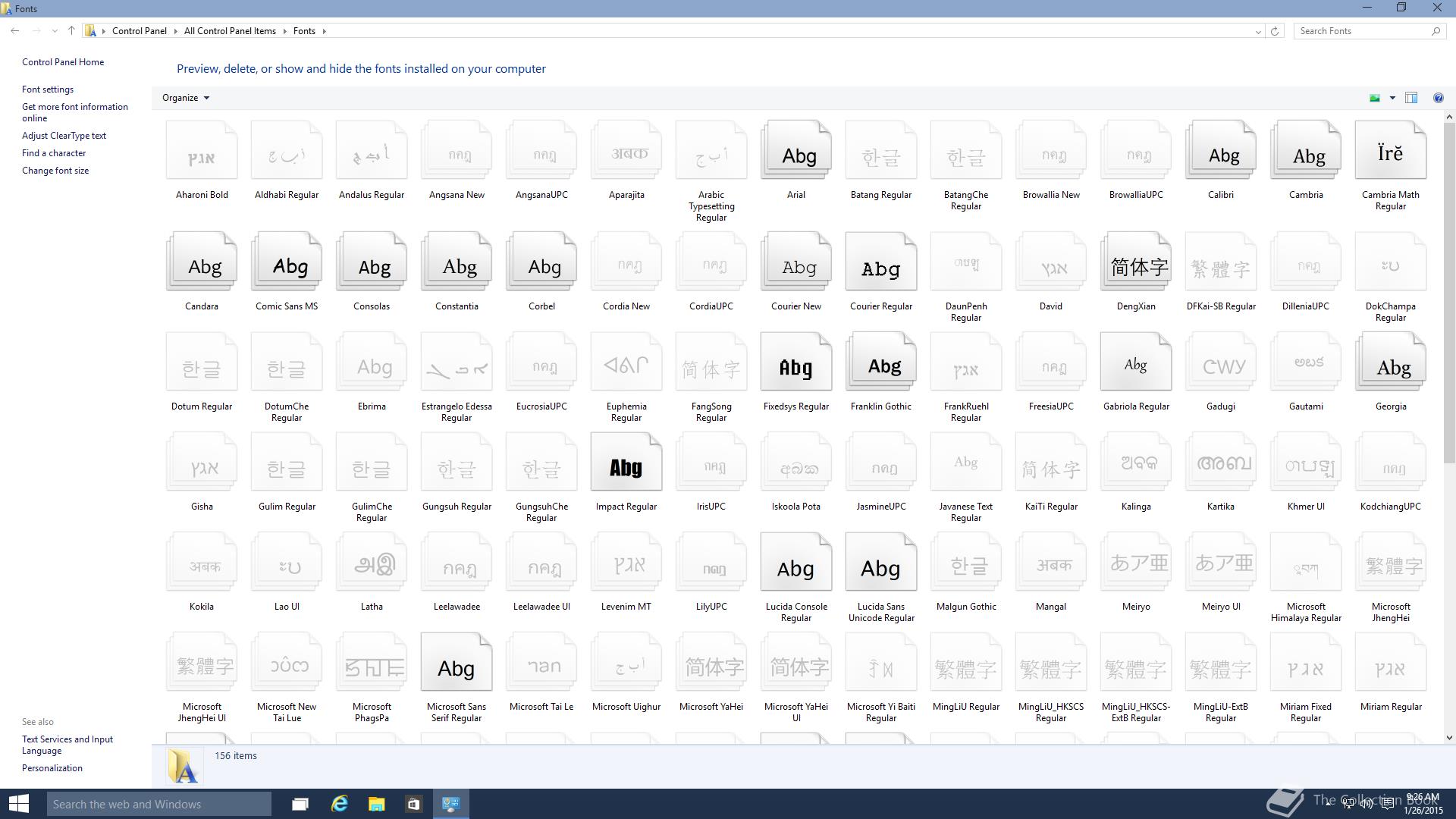Select the Cambria font icon
Viewport: 1456px width, 819px height.
pos(1306,150)
